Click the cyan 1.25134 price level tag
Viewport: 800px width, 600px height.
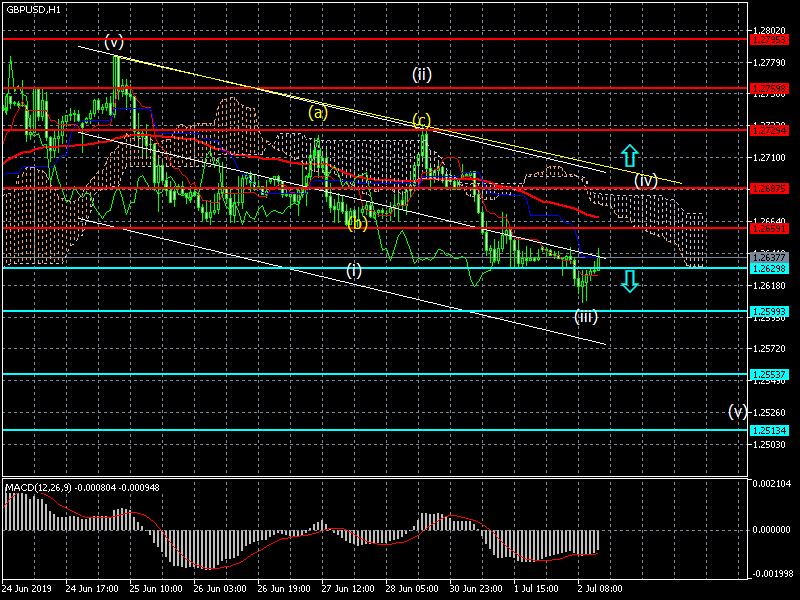pos(769,431)
